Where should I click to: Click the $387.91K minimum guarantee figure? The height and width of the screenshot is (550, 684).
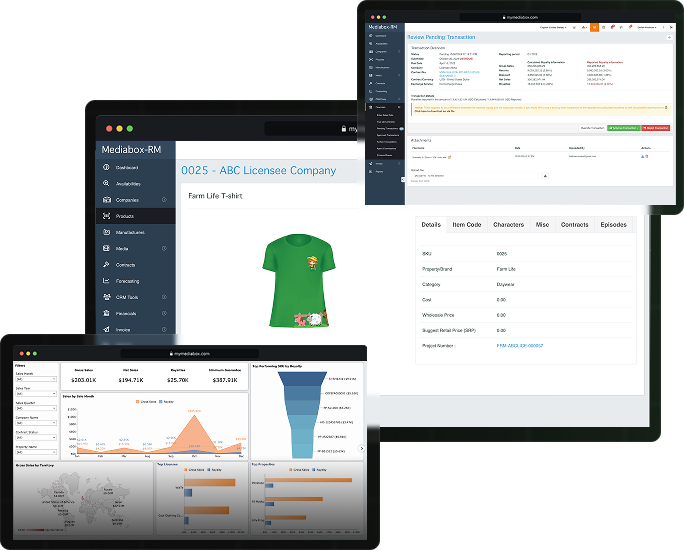pyautogui.click(x=225, y=380)
